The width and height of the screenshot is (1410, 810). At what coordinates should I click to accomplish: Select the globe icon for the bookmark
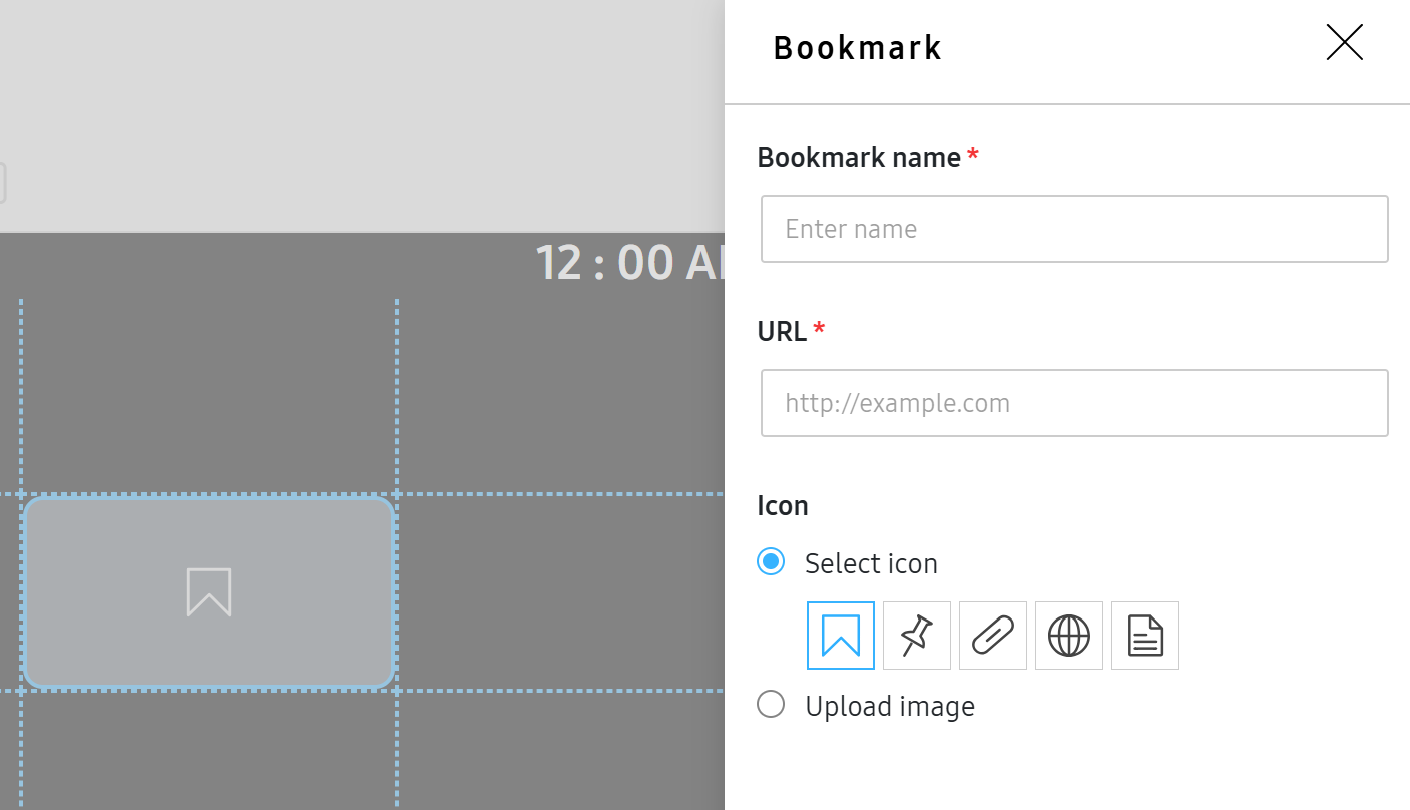click(x=1068, y=635)
